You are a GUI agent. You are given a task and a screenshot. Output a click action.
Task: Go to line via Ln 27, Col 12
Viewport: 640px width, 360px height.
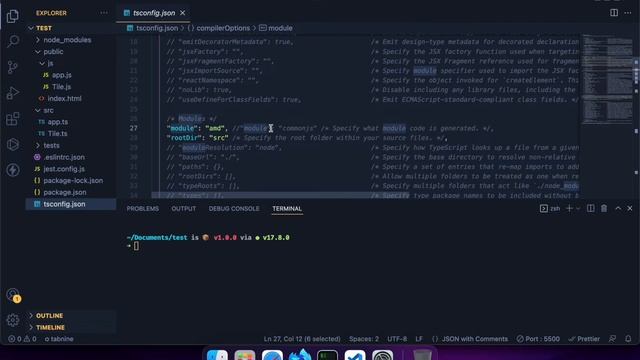tap(302, 339)
